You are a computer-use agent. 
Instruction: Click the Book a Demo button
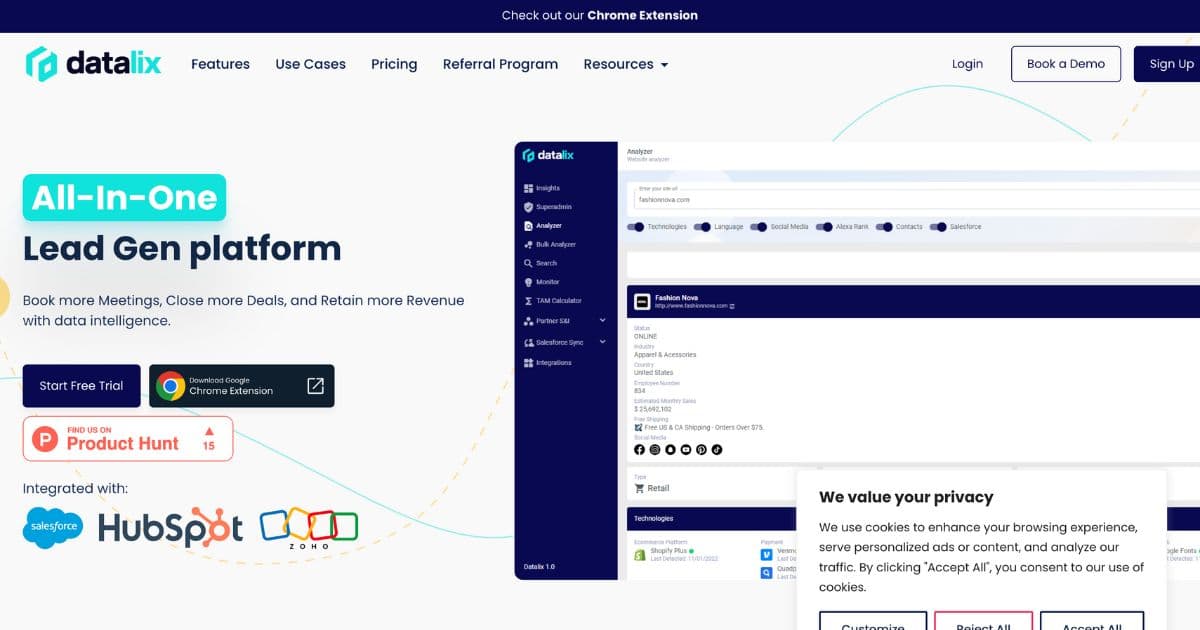coord(1066,64)
